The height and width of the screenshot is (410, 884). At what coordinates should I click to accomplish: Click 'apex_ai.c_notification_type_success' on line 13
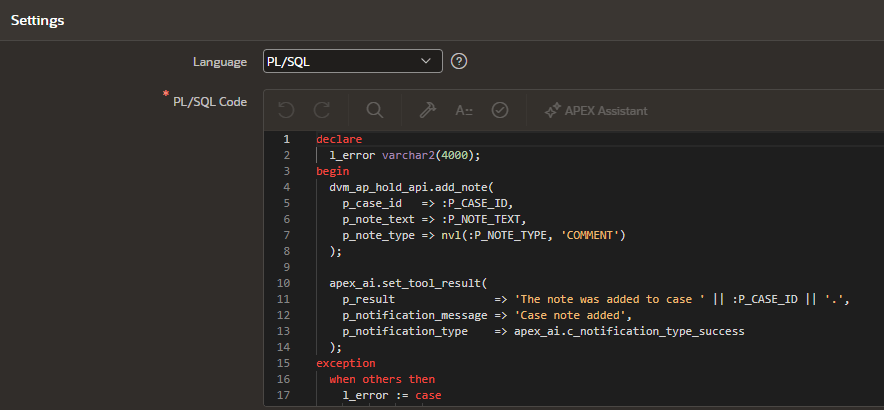click(629, 331)
